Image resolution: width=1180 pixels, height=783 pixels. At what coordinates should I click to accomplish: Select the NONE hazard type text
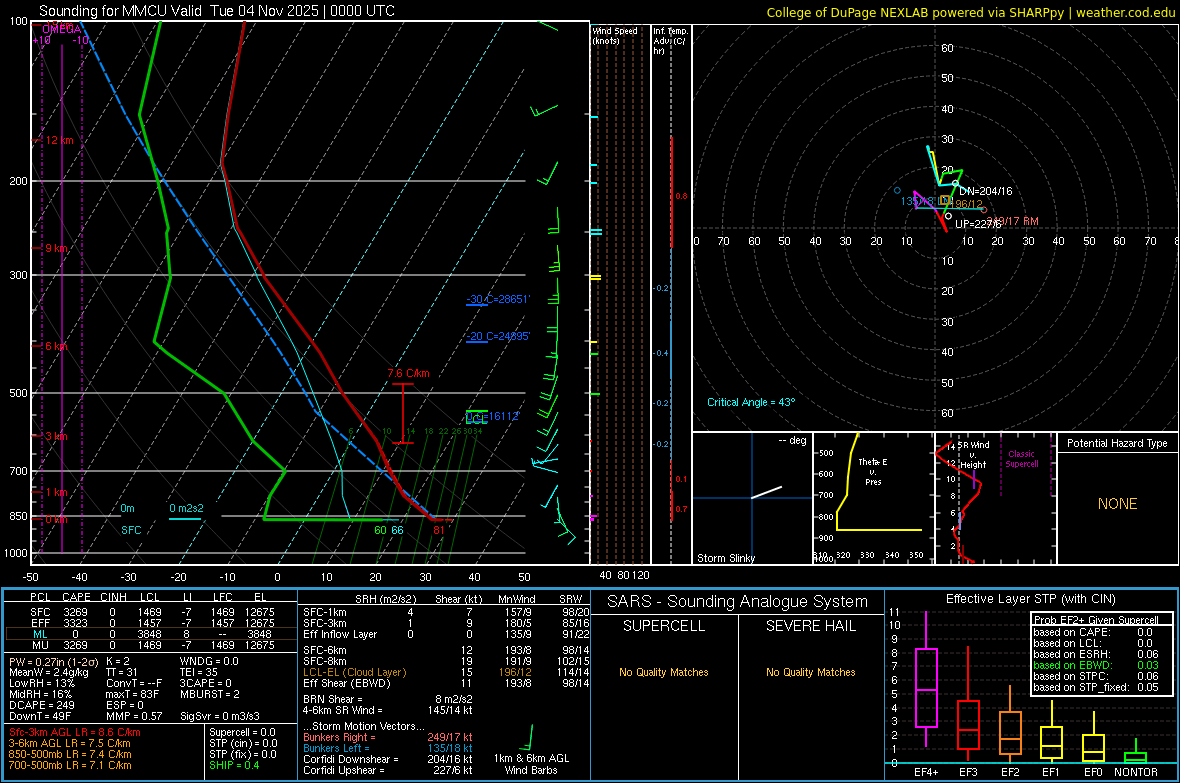(x=1117, y=504)
